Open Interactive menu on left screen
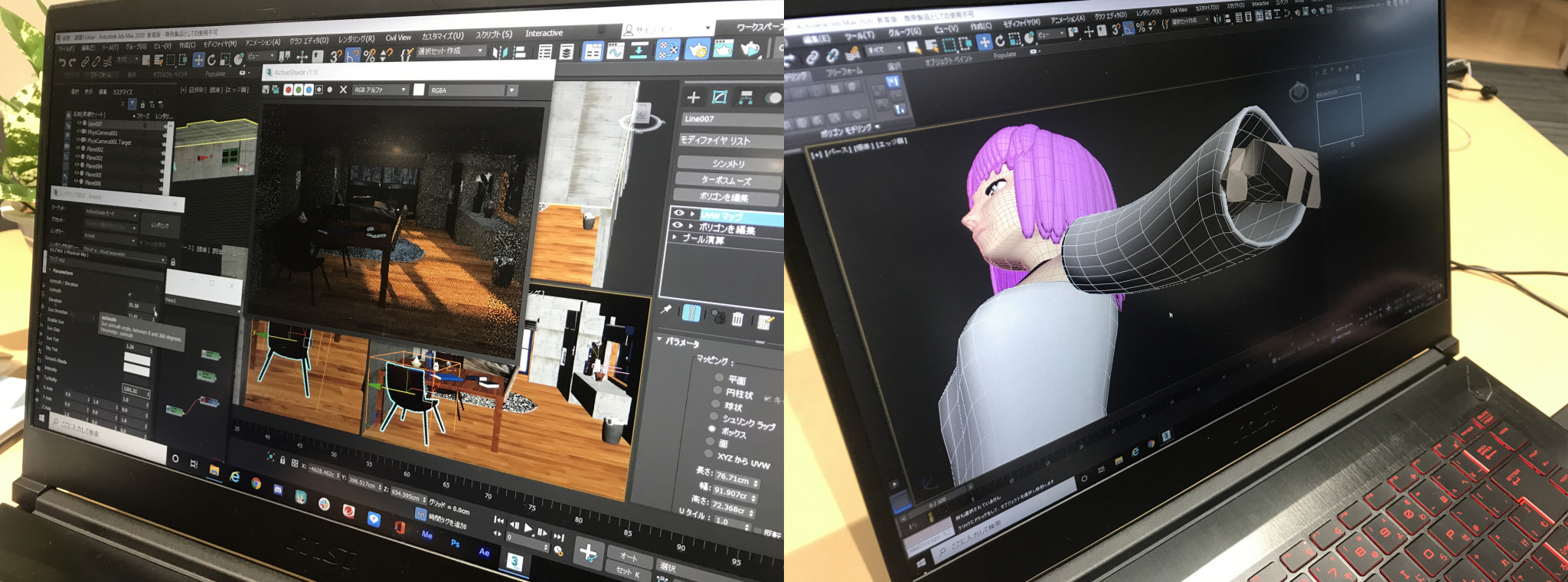The image size is (1568, 582). pyautogui.click(x=544, y=33)
